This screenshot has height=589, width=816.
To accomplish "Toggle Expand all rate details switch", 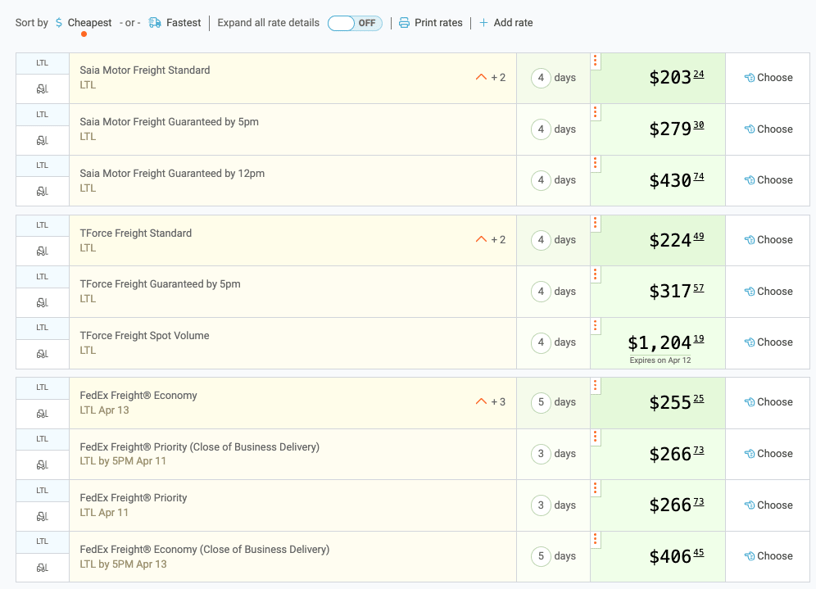I will click(355, 23).
